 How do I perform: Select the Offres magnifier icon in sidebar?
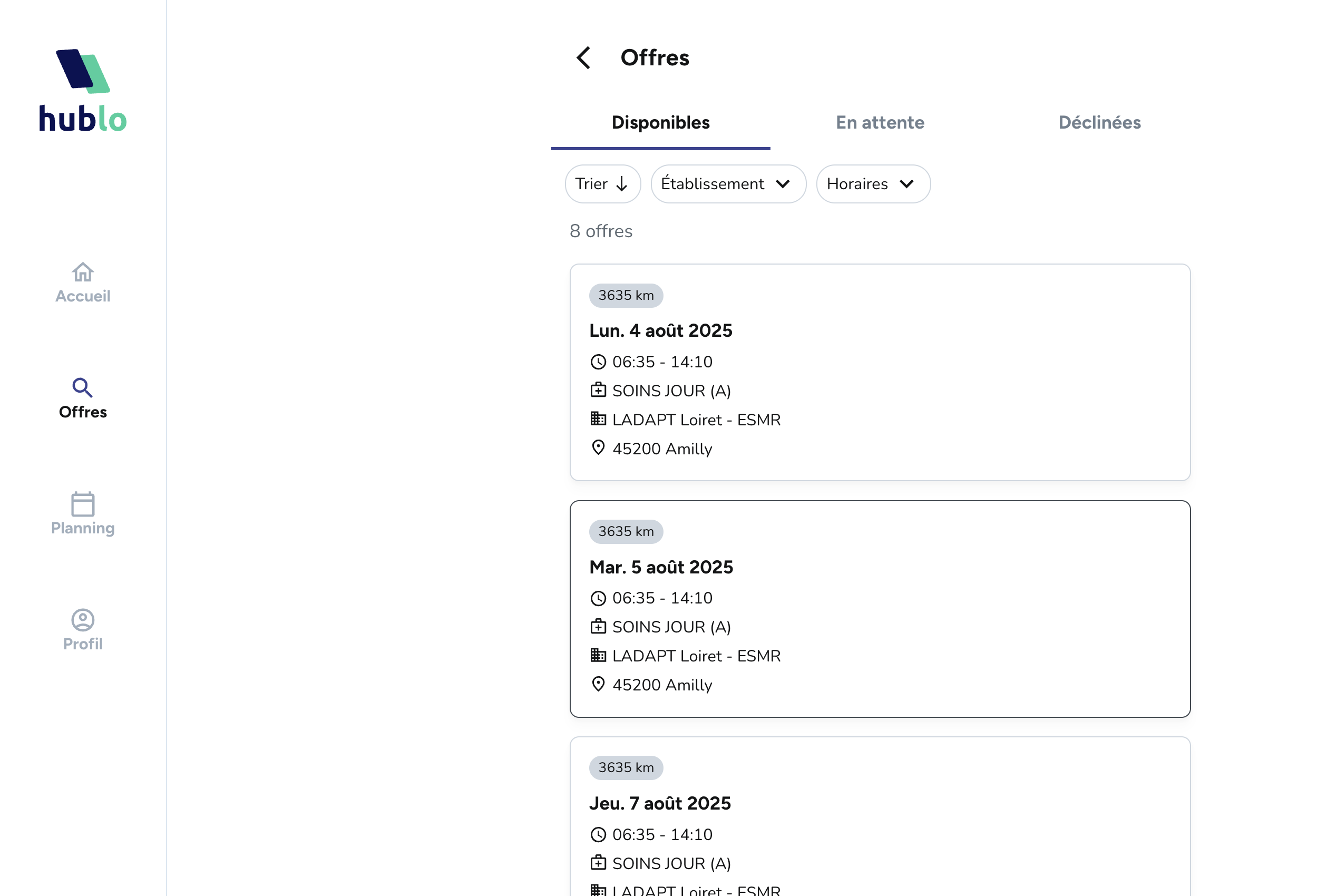coord(82,388)
